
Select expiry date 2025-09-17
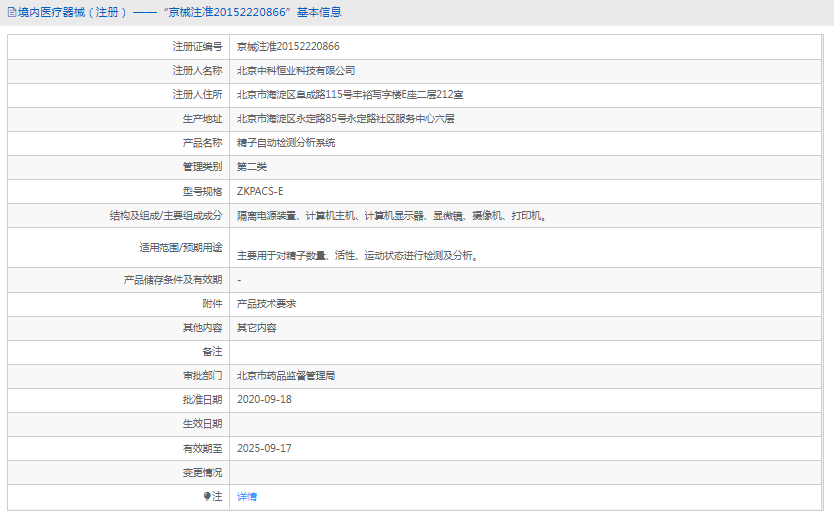(264, 448)
